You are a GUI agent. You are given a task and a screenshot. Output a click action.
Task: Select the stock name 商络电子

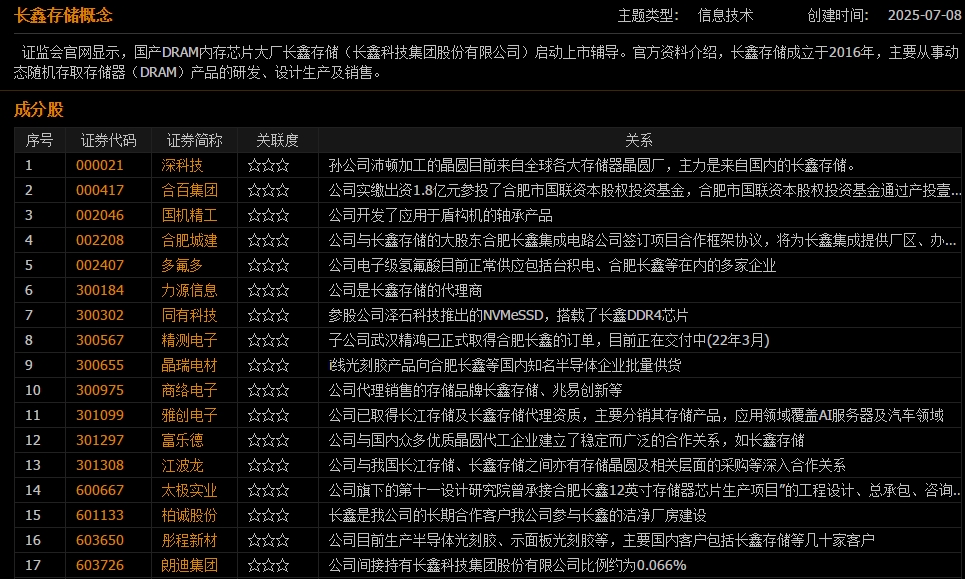pos(189,390)
